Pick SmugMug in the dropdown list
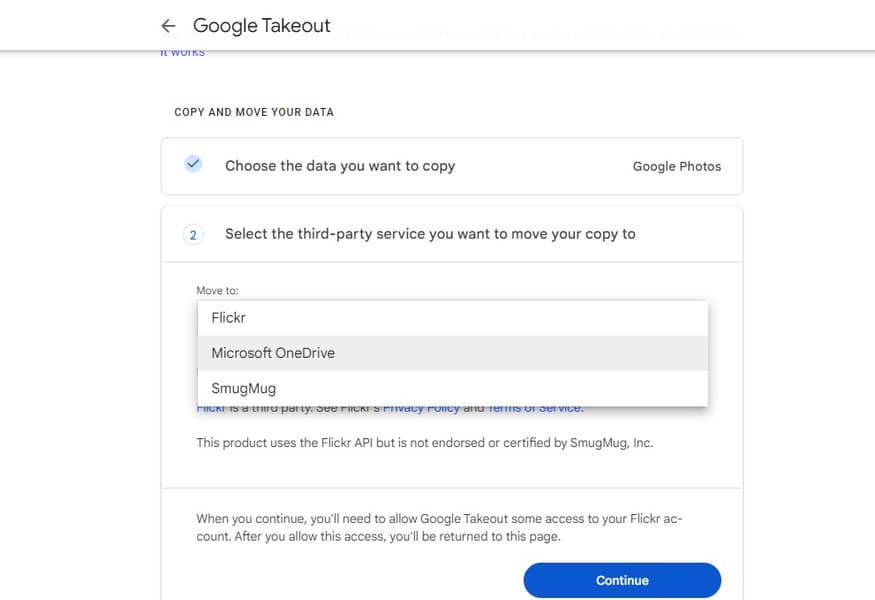The width and height of the screenshot is (875, 600). point(243,388)
